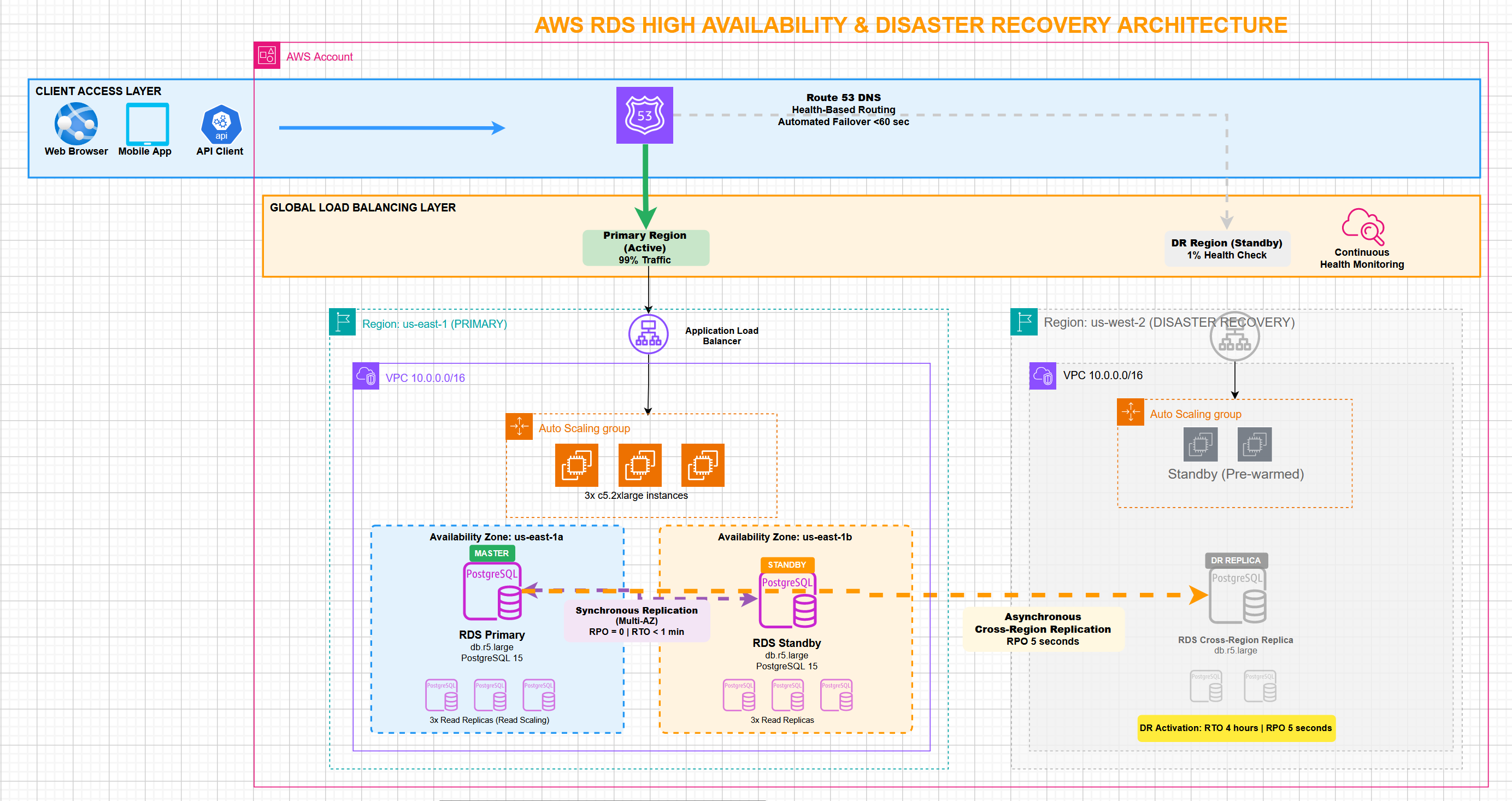Image resolution: width=1512 pixels, height=801 pixels.
Task: Click the RDS Standby PostgreSQL database icon
Action: point(788,600)
